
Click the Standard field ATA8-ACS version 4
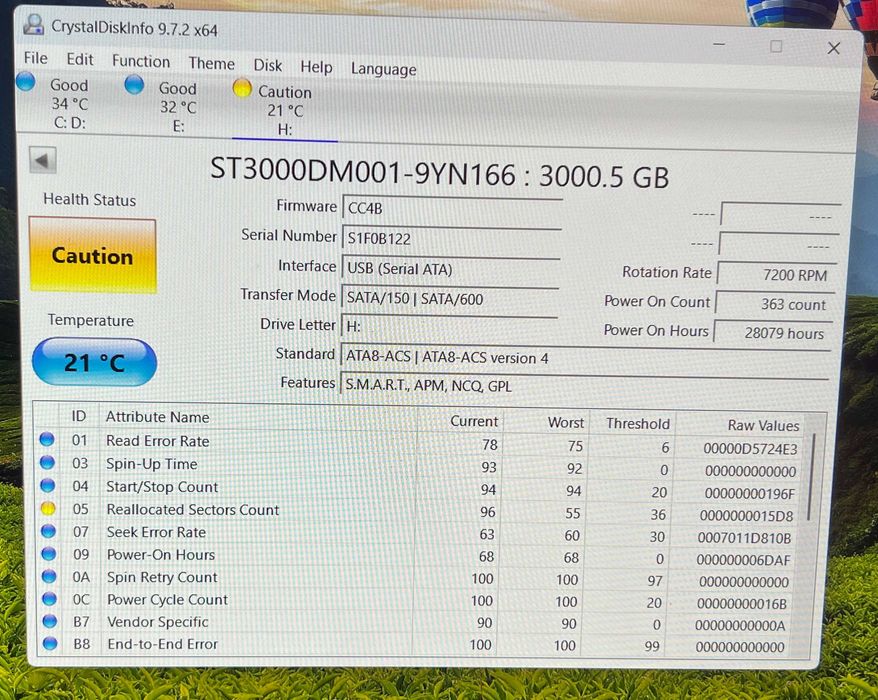point(585,357)
